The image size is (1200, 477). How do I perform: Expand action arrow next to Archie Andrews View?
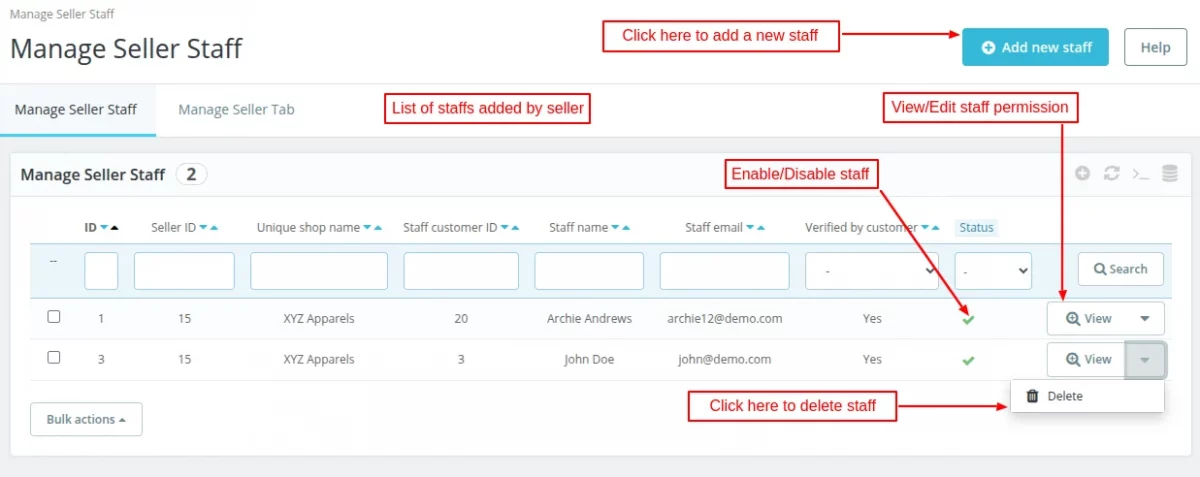pyautogui.click(x=1145, y=318)
